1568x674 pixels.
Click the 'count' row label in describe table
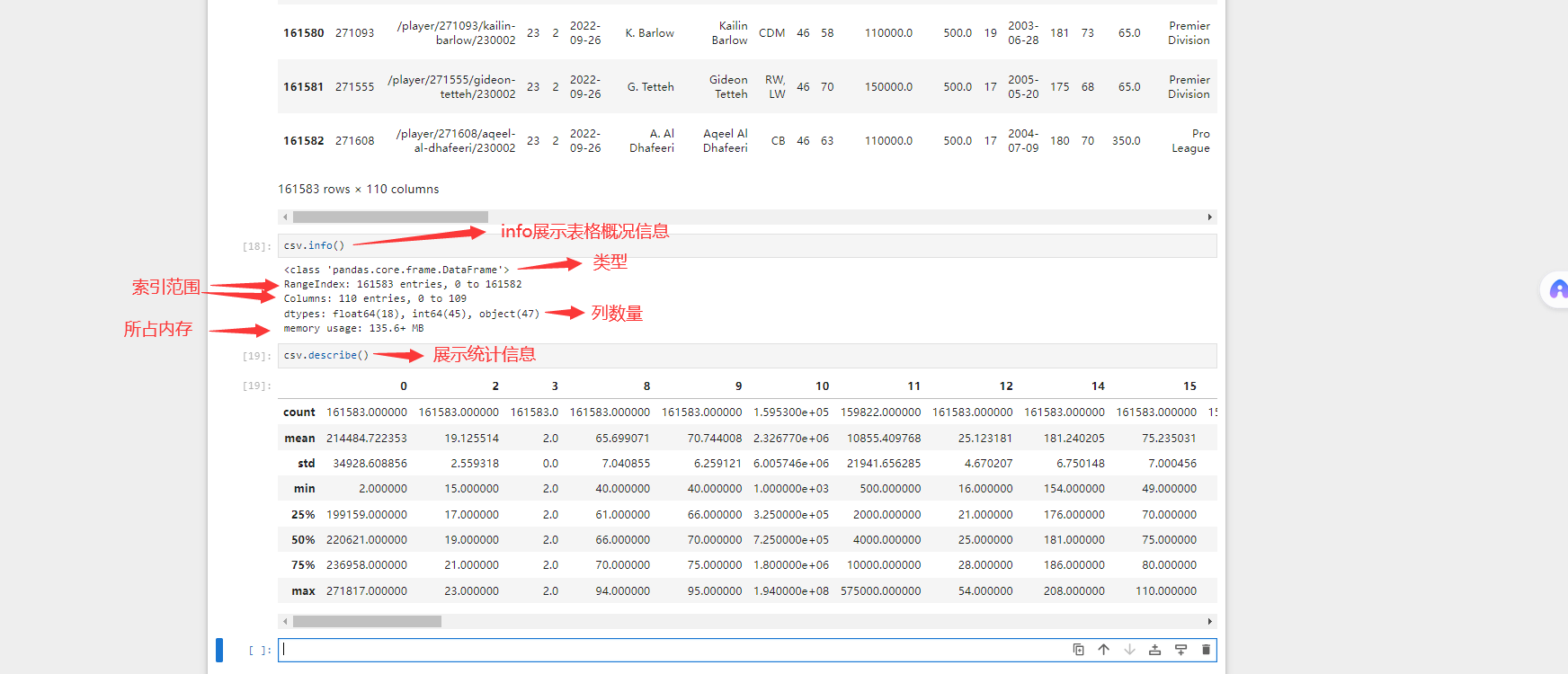(299, 412)
